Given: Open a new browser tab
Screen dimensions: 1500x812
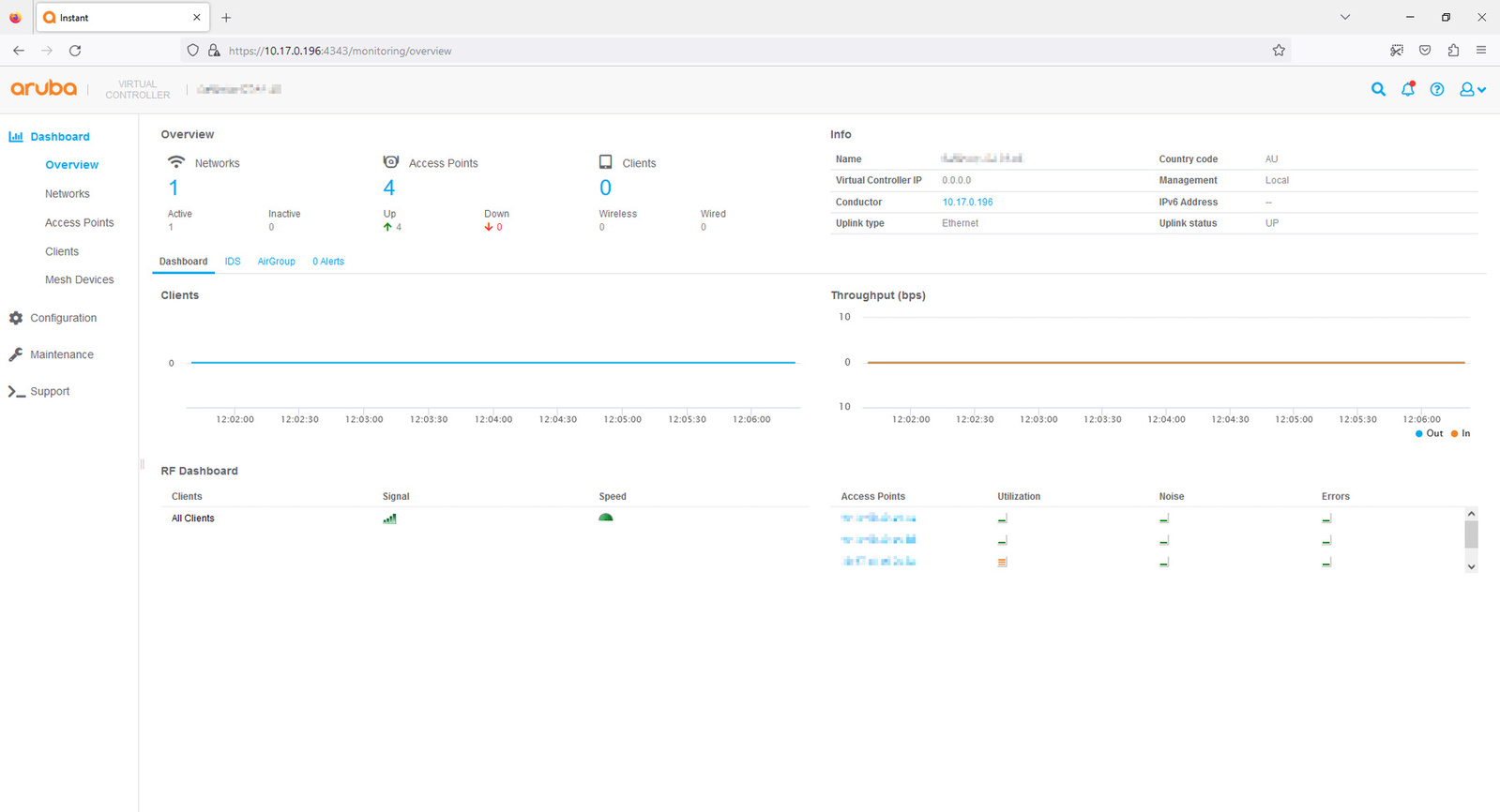Looking at the screenshot, I should (x=226, y=18).
